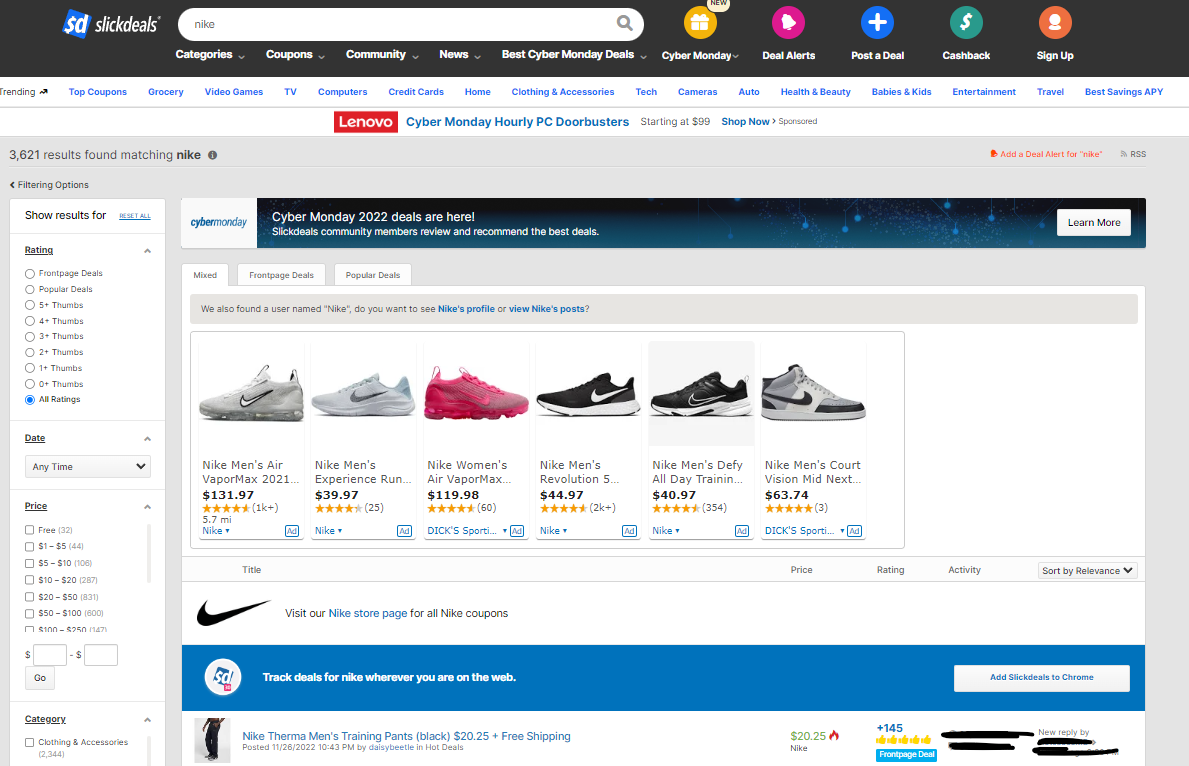Click the Post a Deal plus icon
Image resolution: width=1189 pixels, height=766 pixels.
click(x=877, y=23)
